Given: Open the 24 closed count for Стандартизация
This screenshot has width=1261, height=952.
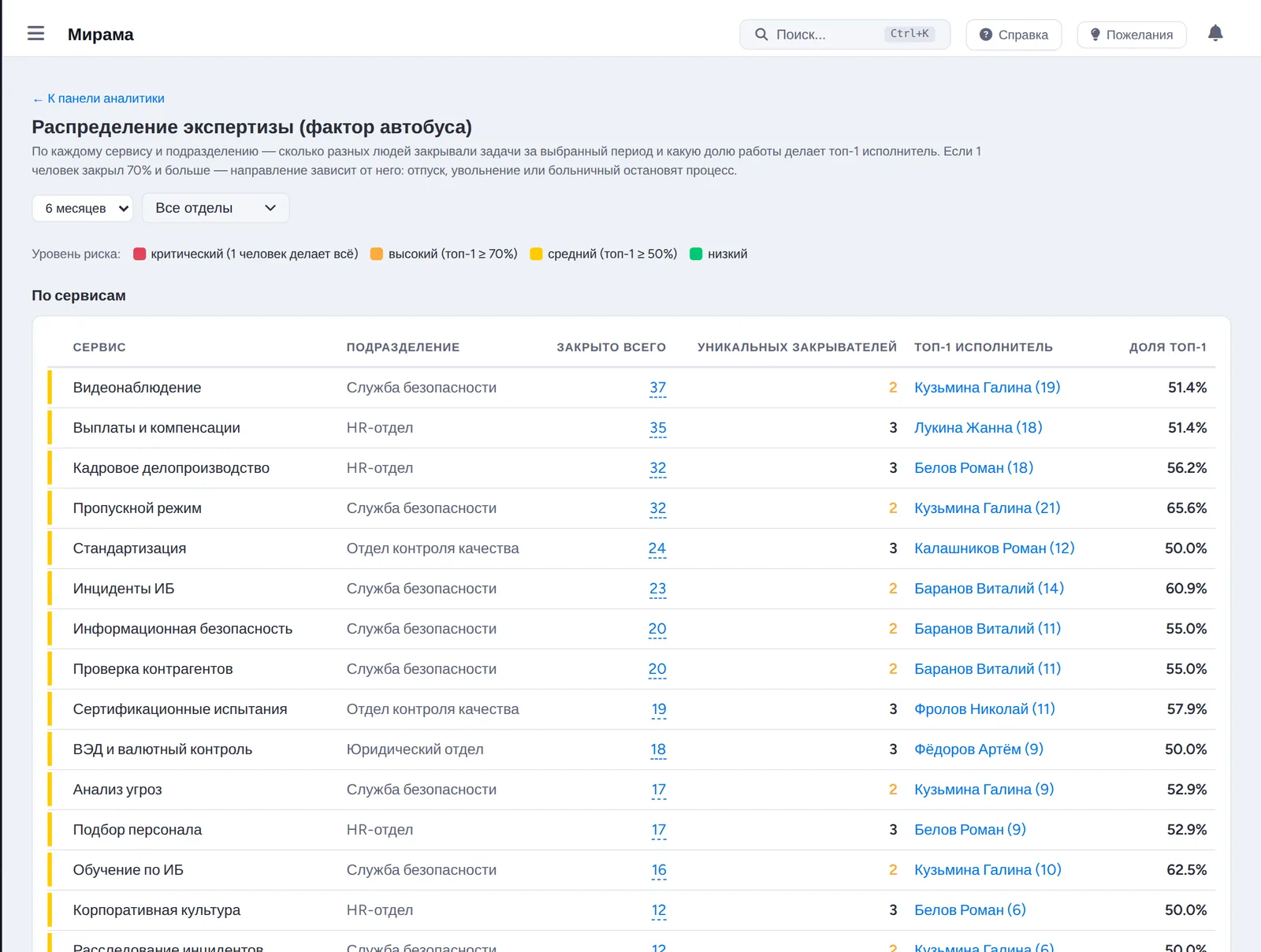Looking at the screenshot, I should point(657,549).
